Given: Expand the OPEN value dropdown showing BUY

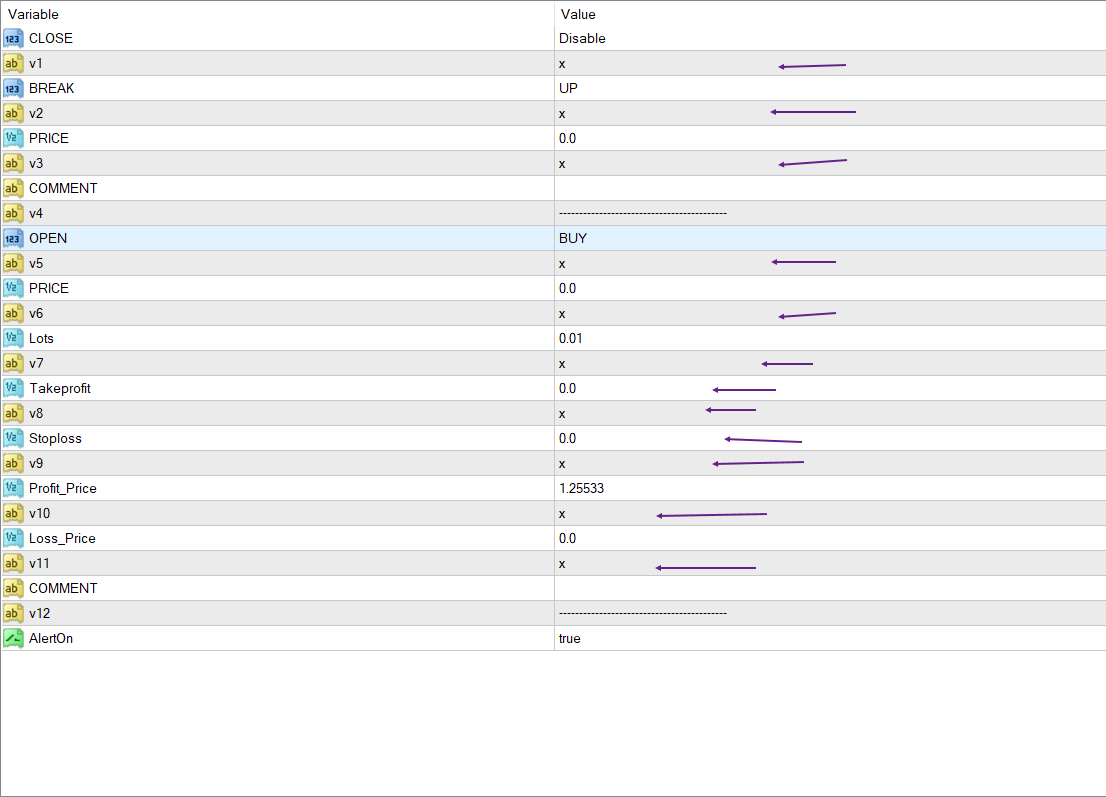Looking at the screenshot, I should pyautogui.click(x=573, y=238).
